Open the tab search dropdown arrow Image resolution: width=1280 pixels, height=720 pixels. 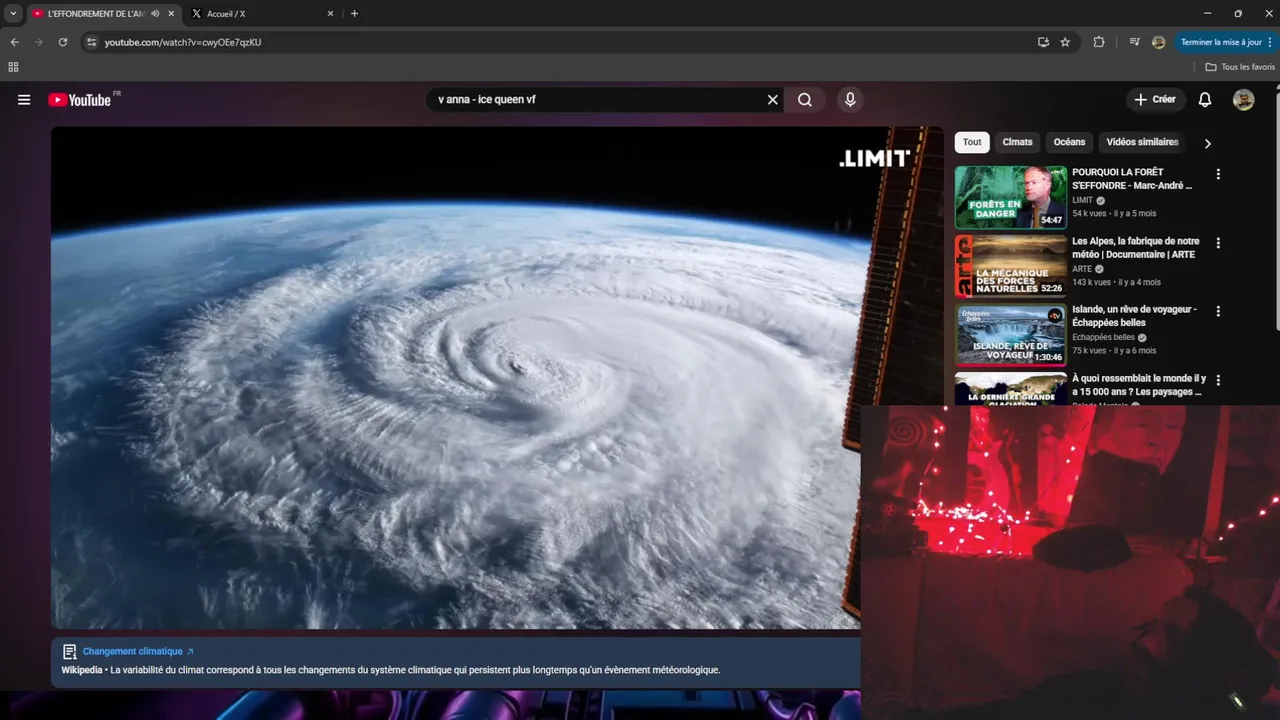(13, 14)
